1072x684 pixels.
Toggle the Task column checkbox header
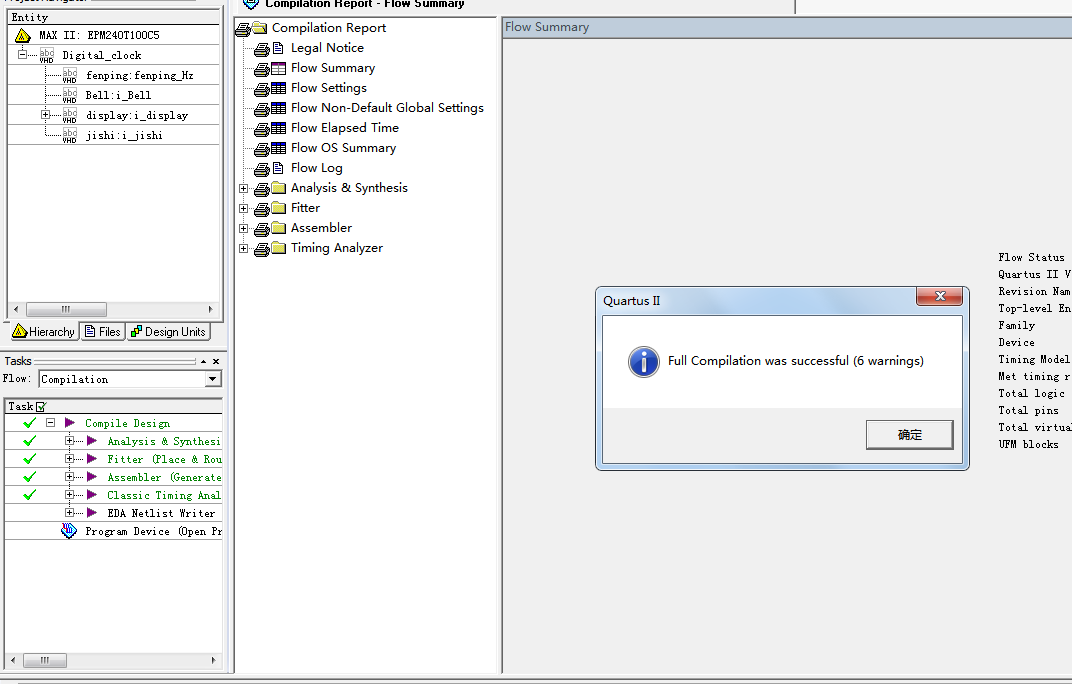point(40,406)
